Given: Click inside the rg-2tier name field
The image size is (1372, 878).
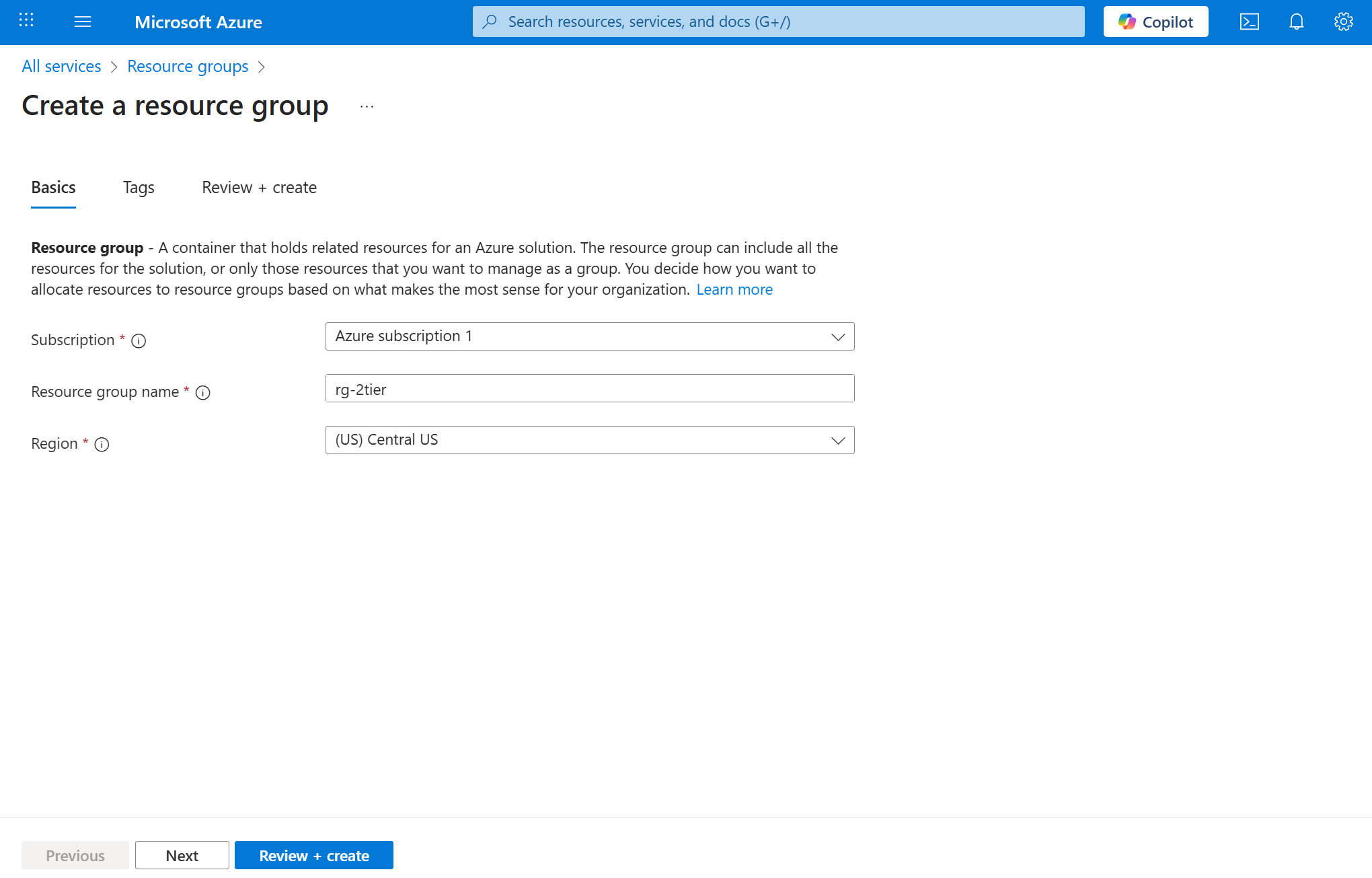Looking at the screenshot, I should pos(589,388).
